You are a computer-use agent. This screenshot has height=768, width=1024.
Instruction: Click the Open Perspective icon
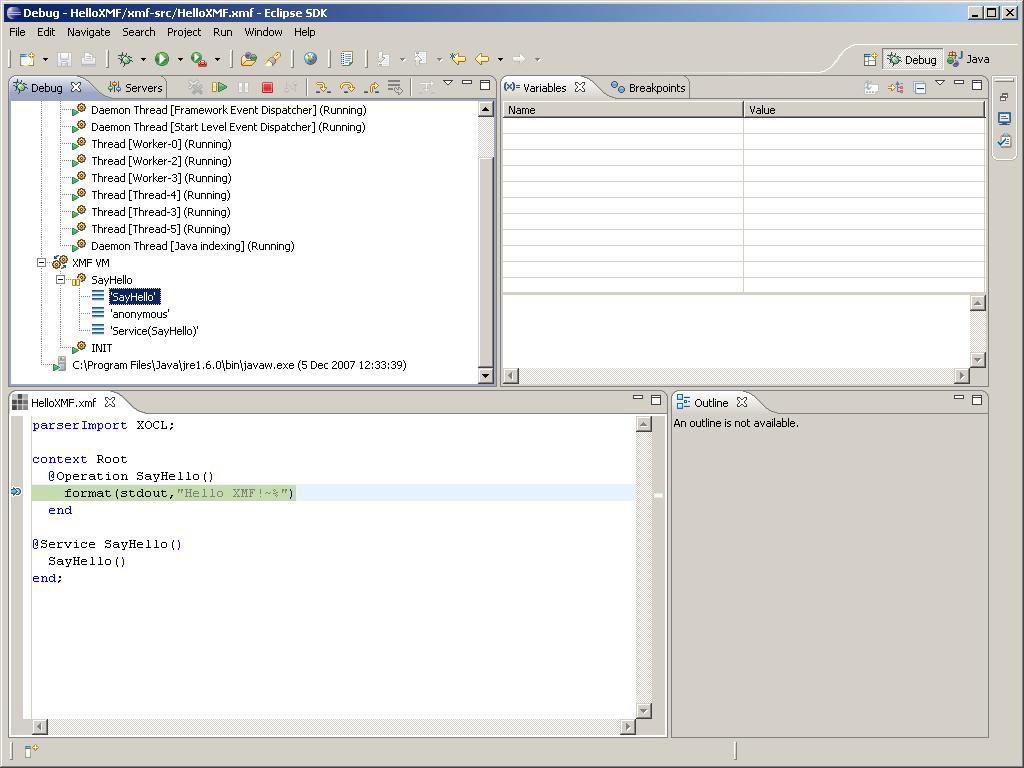click(x=870, y=59)
